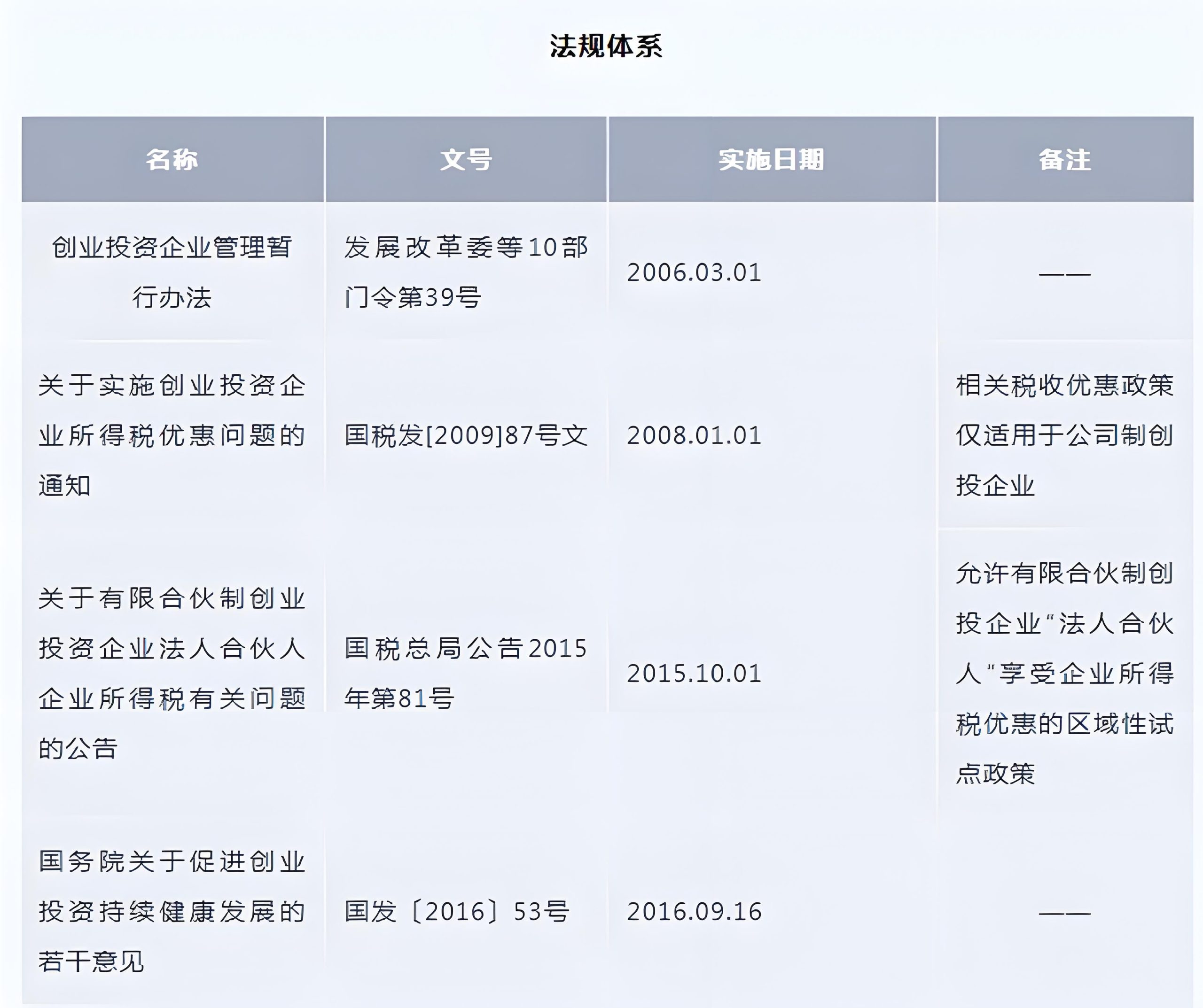This screenshot has width=1203, height=1008.
Task: Click the 法规体系 title heading
Action: [606, 47]
